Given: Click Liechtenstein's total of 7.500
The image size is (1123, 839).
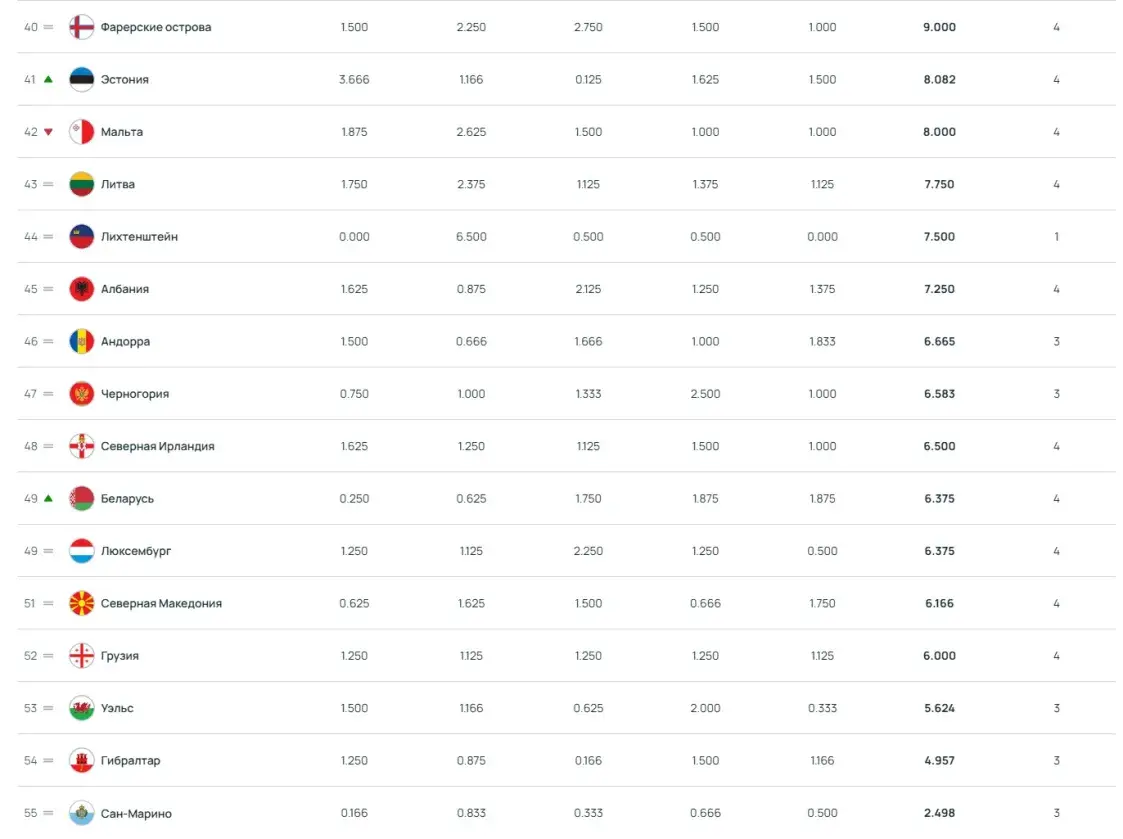Looking at the screenshot, I should pyautogui.click(x=939, y=236).
